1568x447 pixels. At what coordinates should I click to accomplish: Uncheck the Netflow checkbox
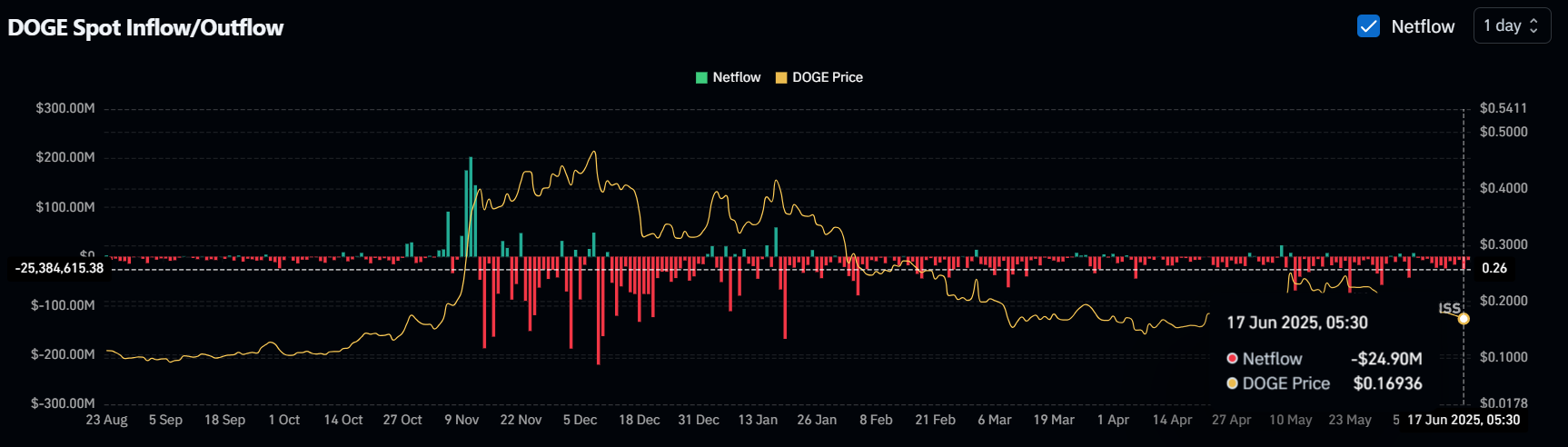coord(1368,26)
